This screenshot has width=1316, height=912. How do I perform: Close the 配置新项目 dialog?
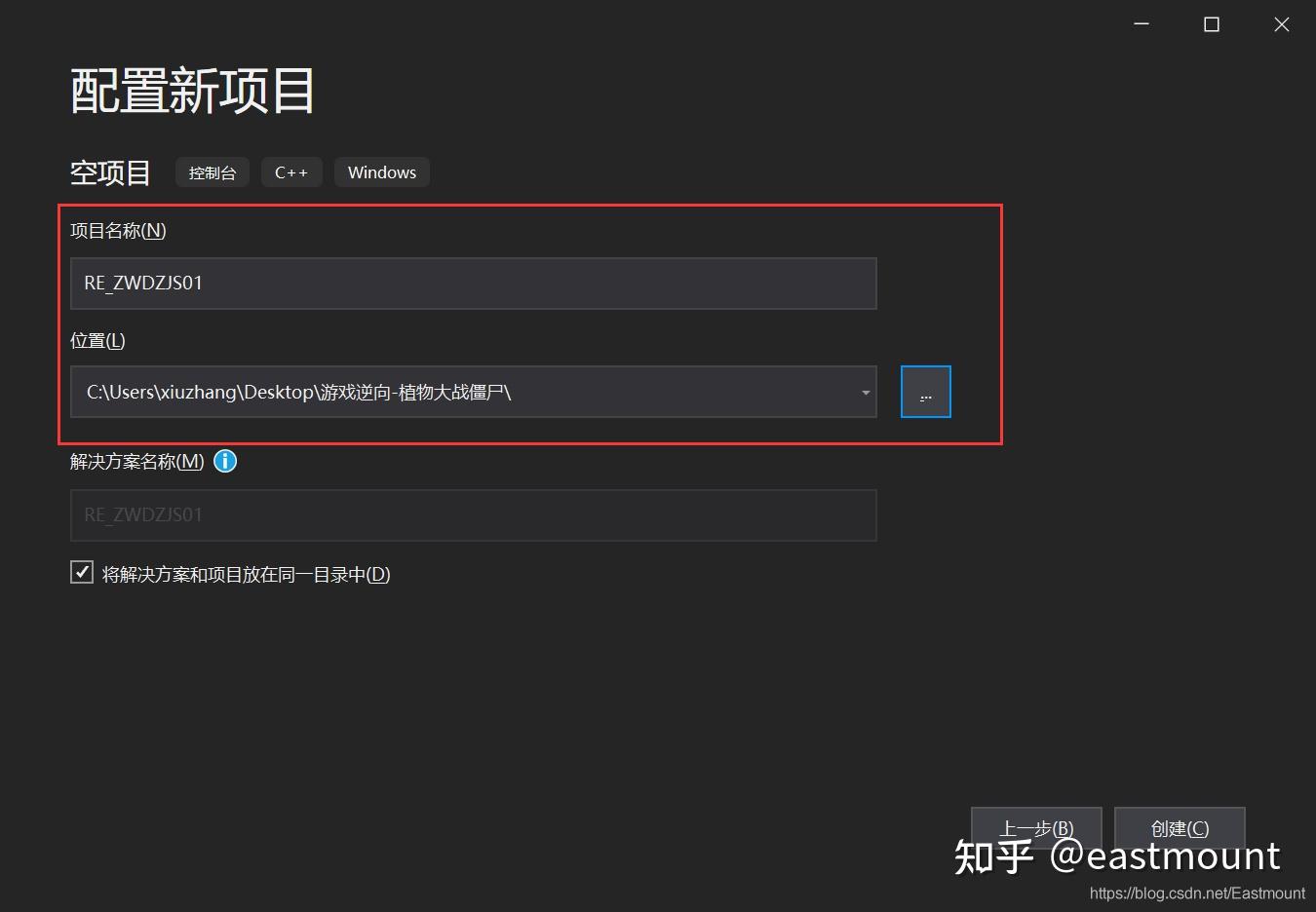[1281, 24]
